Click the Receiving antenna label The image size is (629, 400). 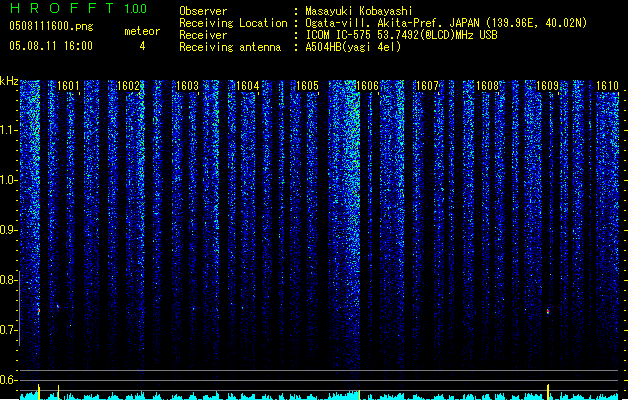point(230,47)
